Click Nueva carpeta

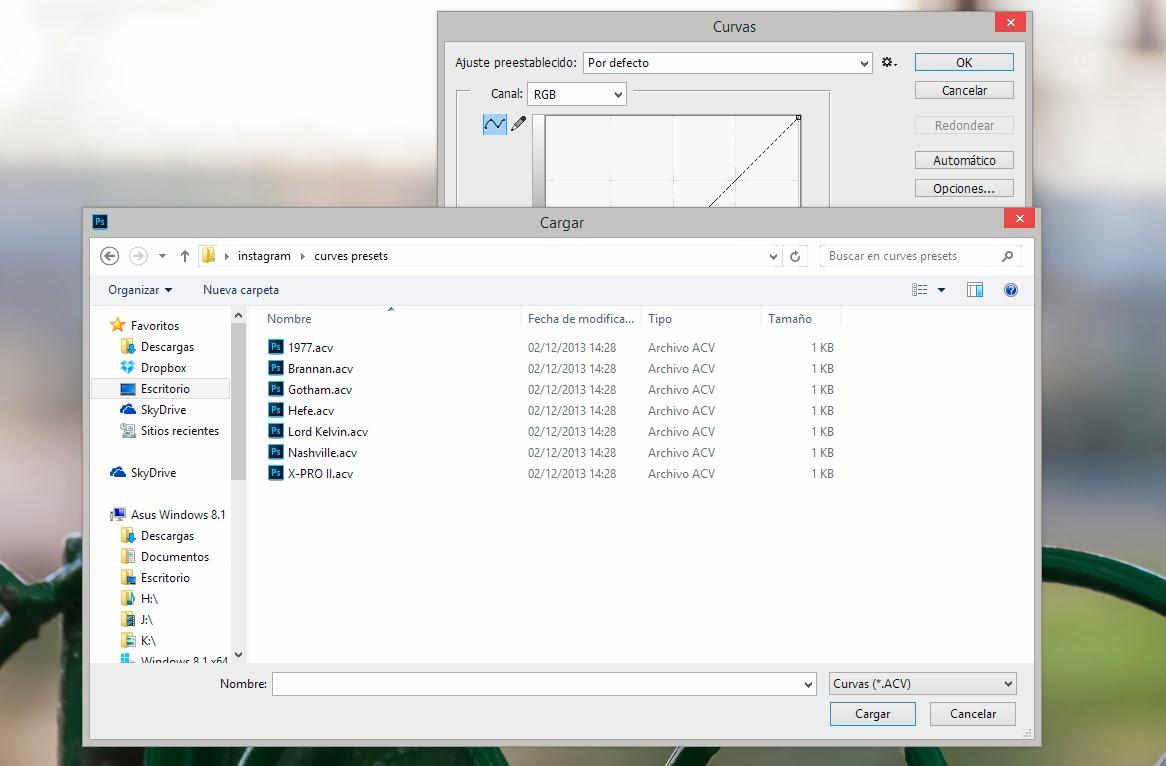[241, 290]
